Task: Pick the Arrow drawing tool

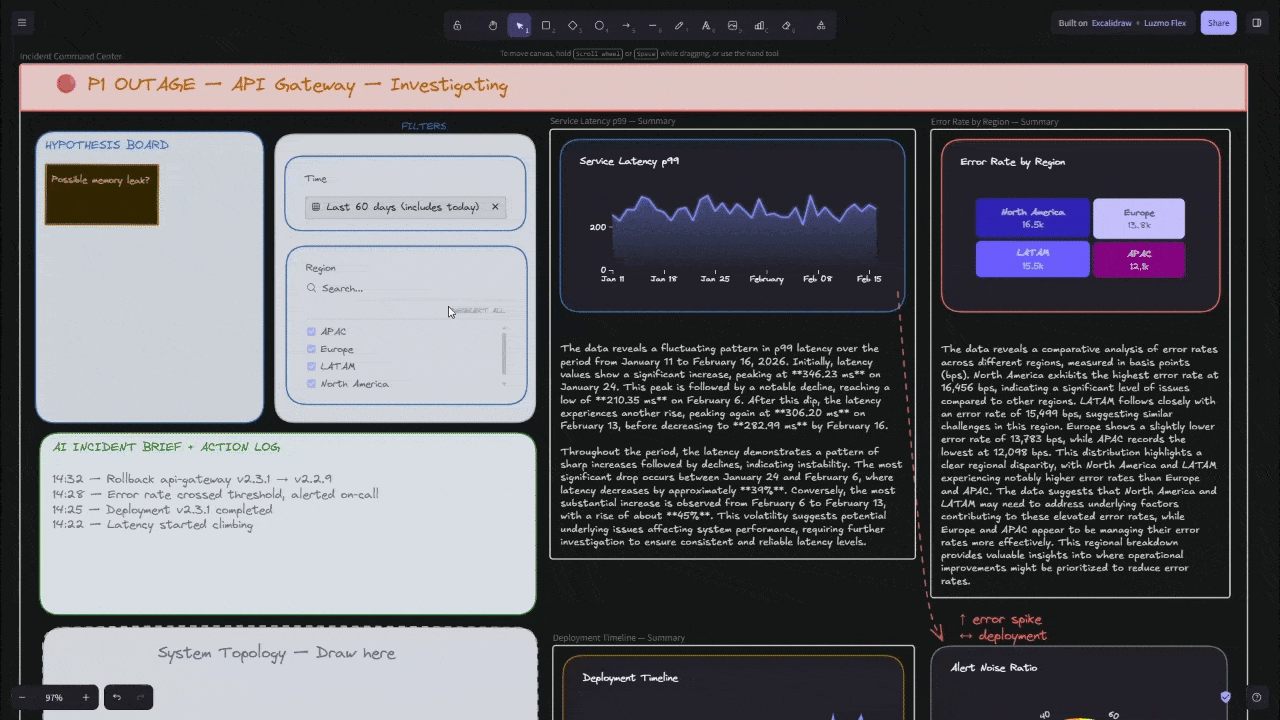Action: tap(626, 25)
